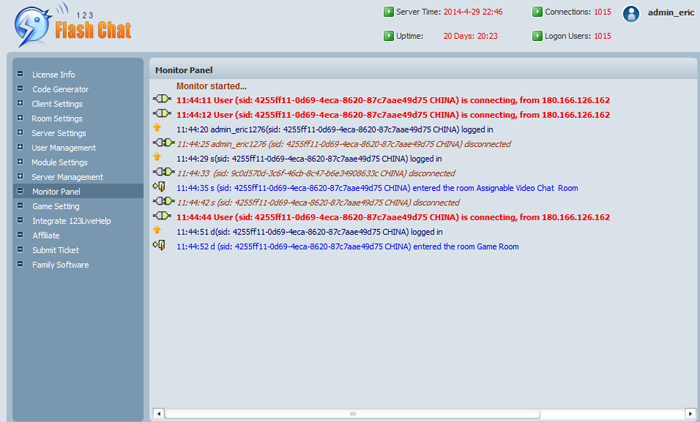Open License Info in the sidebar
The height and width of the screenshot is (422, 700).
point(54,75)
